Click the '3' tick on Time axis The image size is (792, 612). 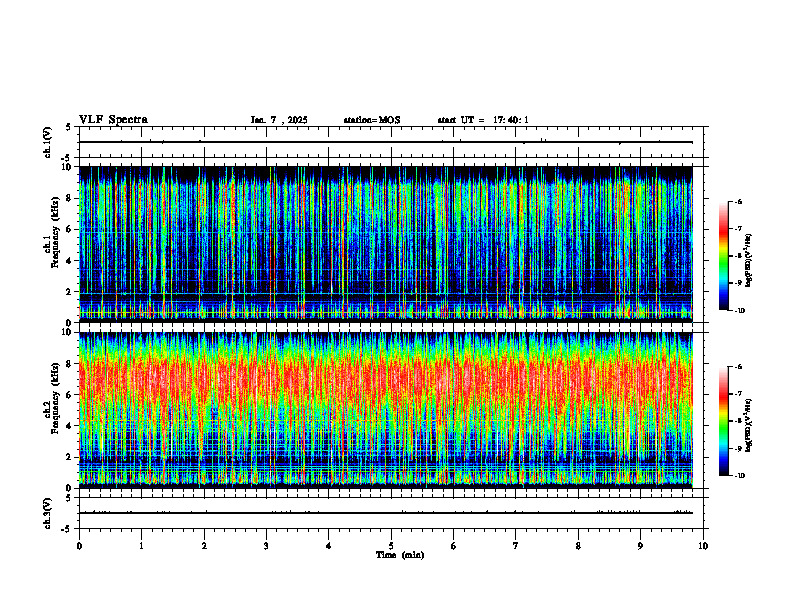click(266, 546)
